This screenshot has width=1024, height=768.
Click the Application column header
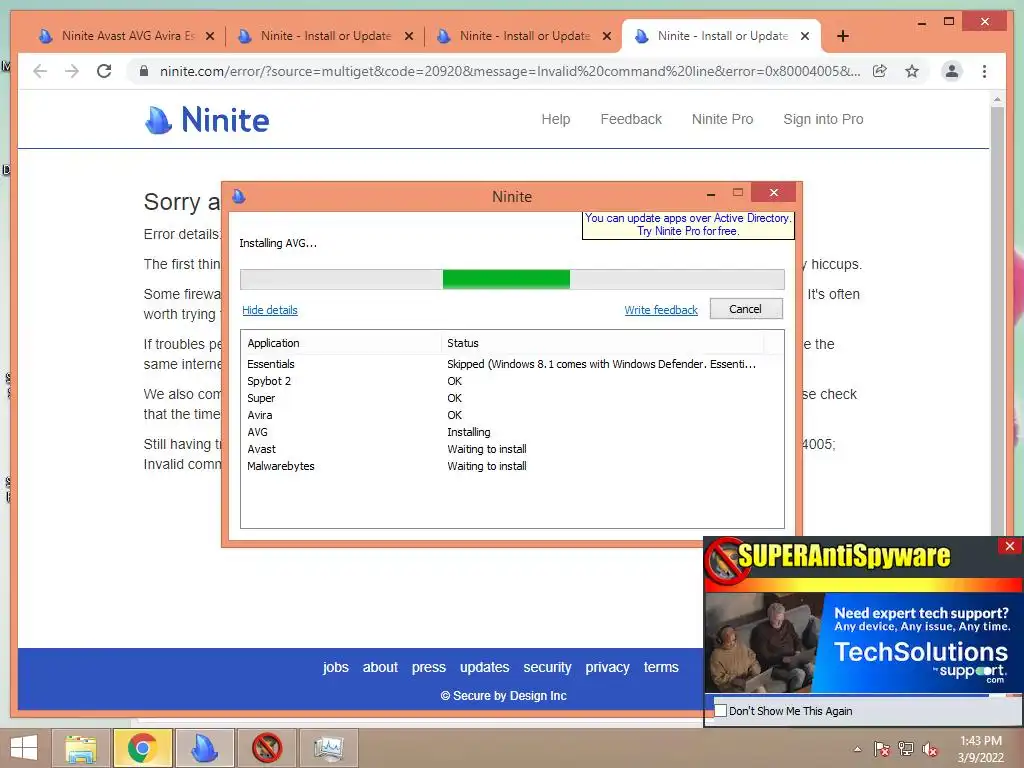tap(341, 343)
